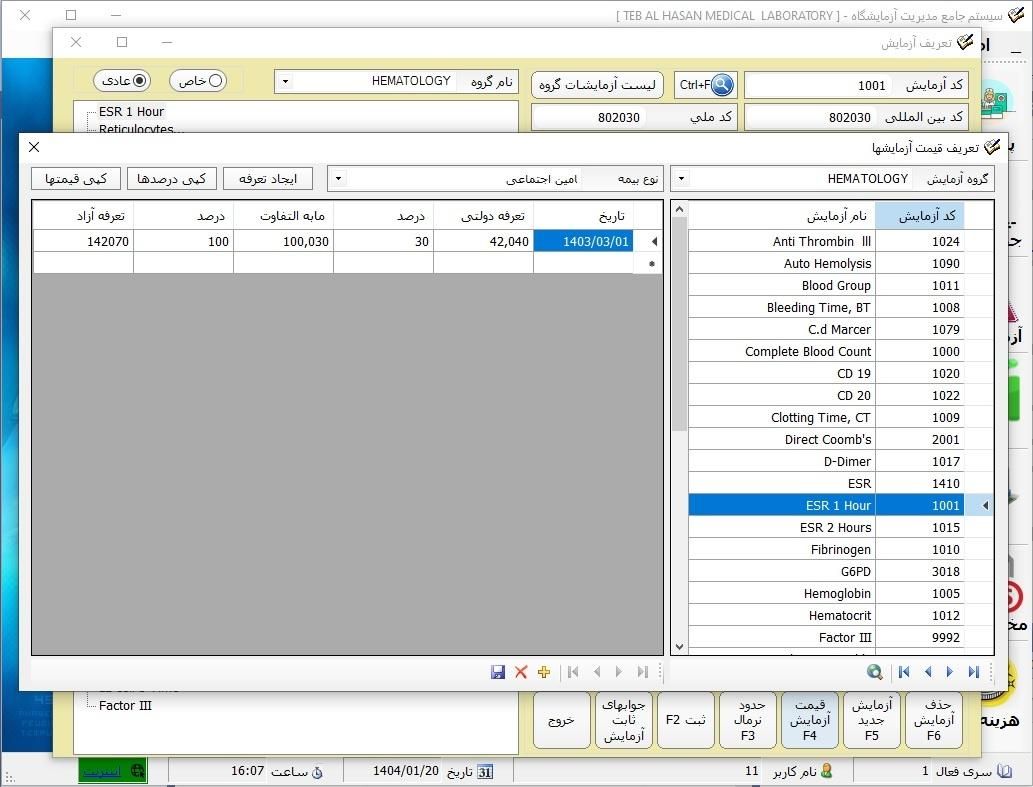Select the ESR 2 Hours row
This screenshot has height=787, width=1033.
pos(826,527)
